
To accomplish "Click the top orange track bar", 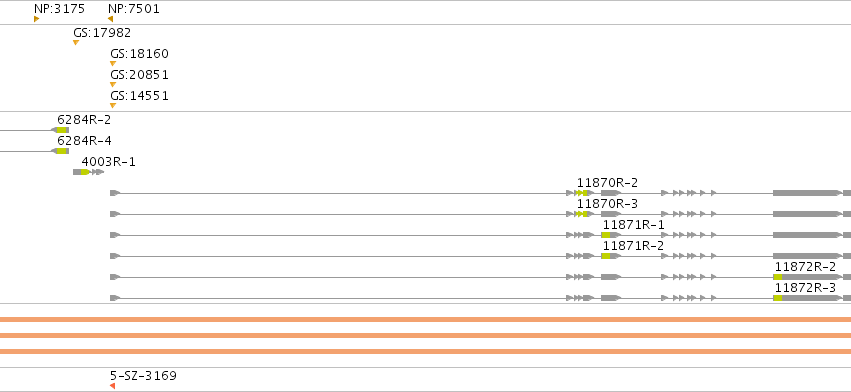I will (426, 320).
